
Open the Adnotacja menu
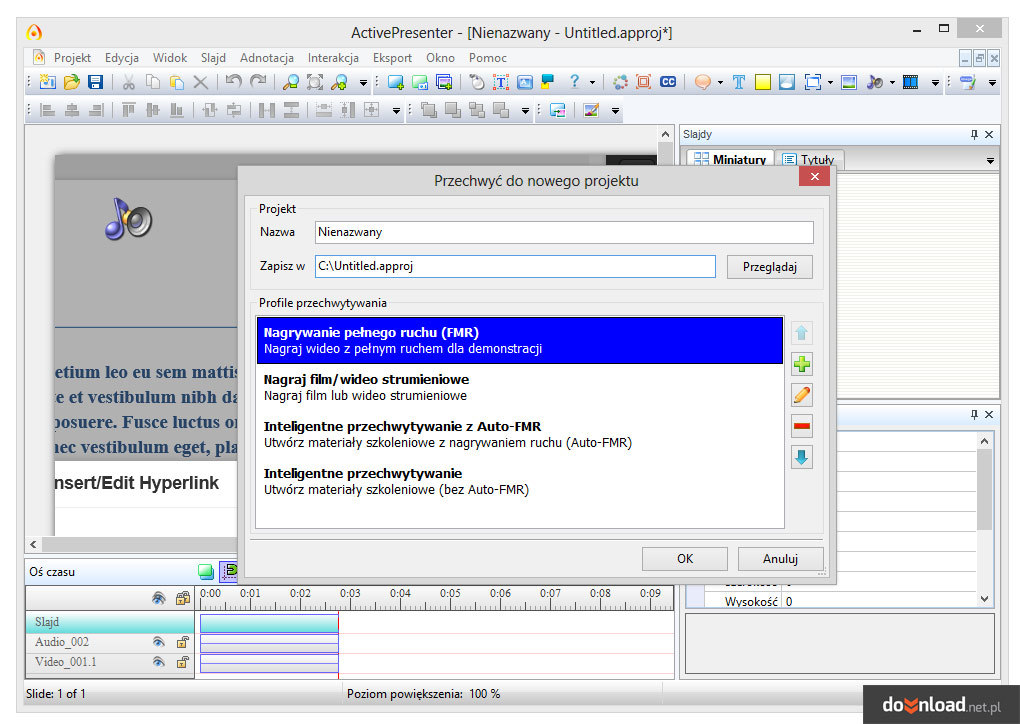point(267,58)
